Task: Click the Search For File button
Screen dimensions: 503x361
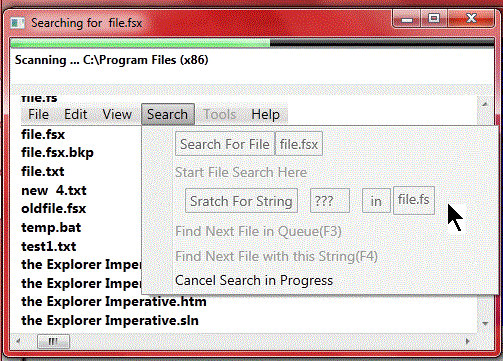Action: [225, 144]
